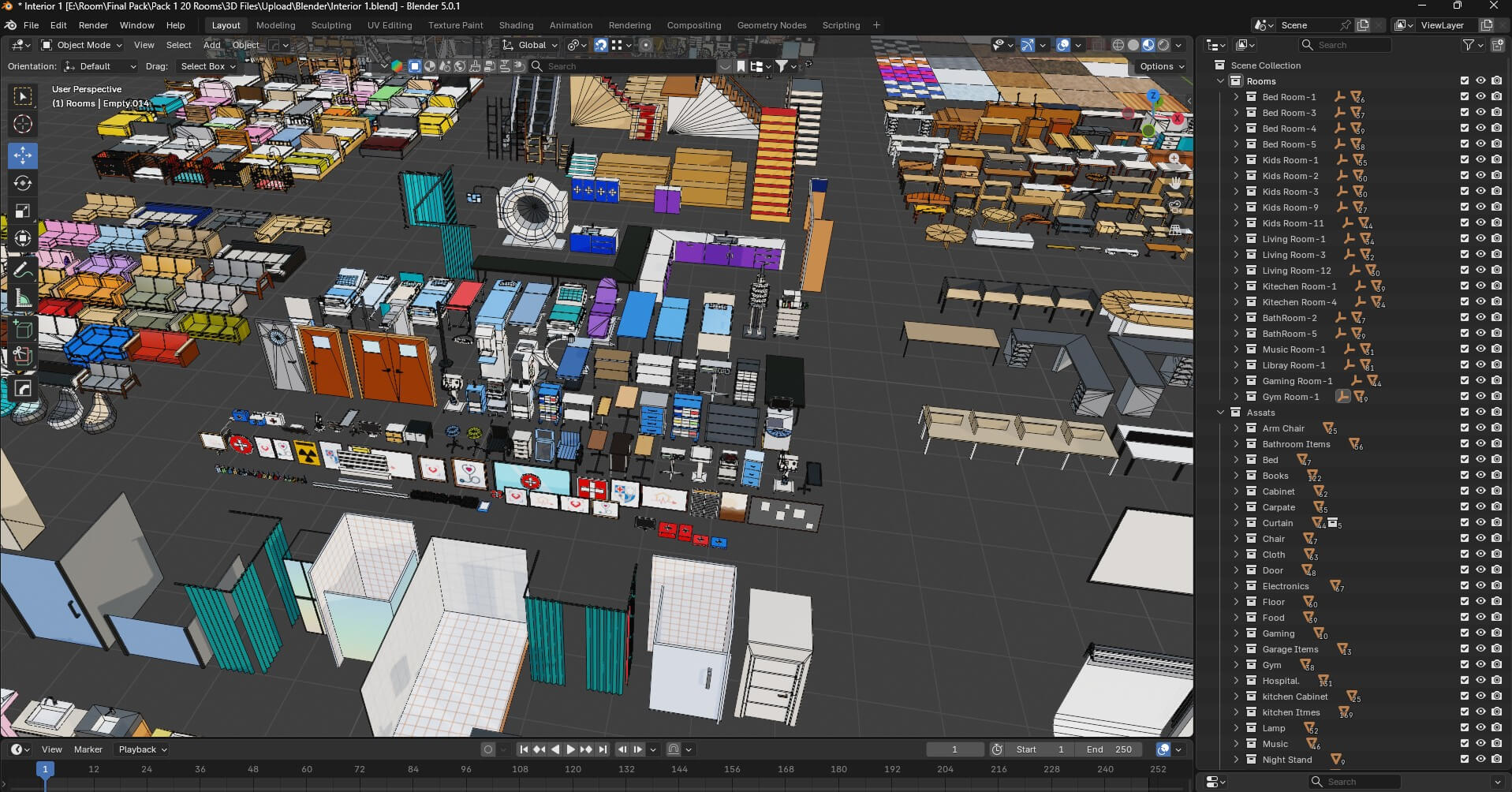Viewport: 1512px width, 792px height.
Task: Jump to the timeline end frame
Action: tap(603, 749)
